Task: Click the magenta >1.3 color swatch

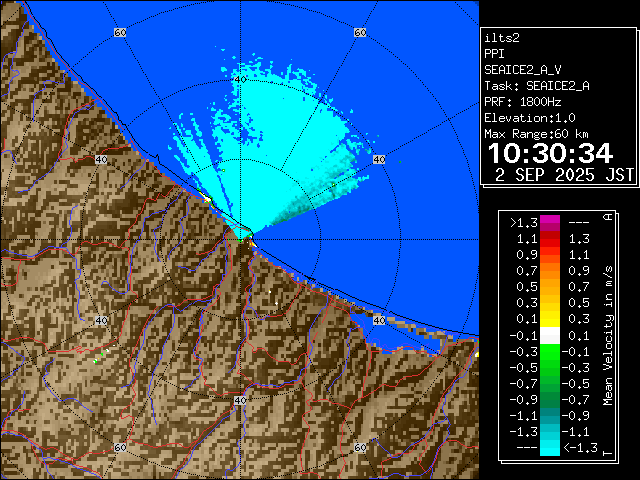Action: (x=549, y=224)
